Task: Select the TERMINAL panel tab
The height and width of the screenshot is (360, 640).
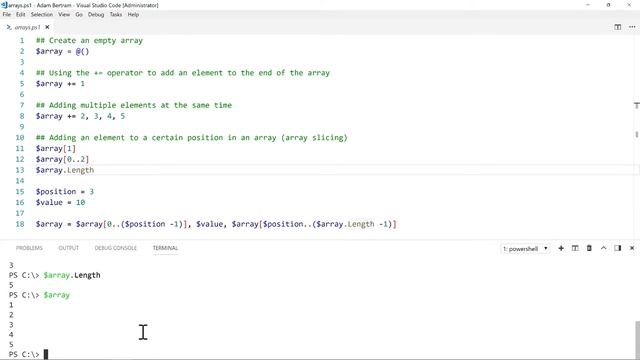Action: tap(165, 248)
